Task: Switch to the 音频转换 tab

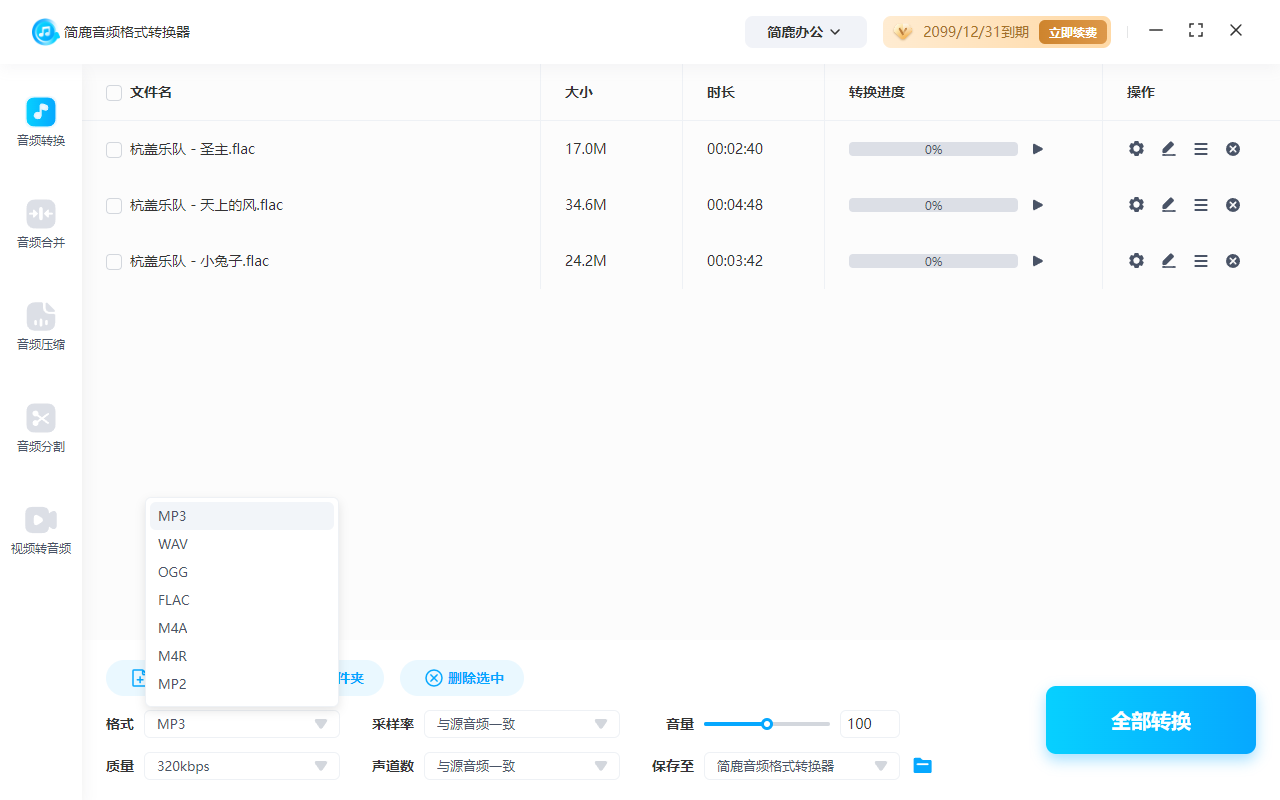Action: [x=40, y=121]
